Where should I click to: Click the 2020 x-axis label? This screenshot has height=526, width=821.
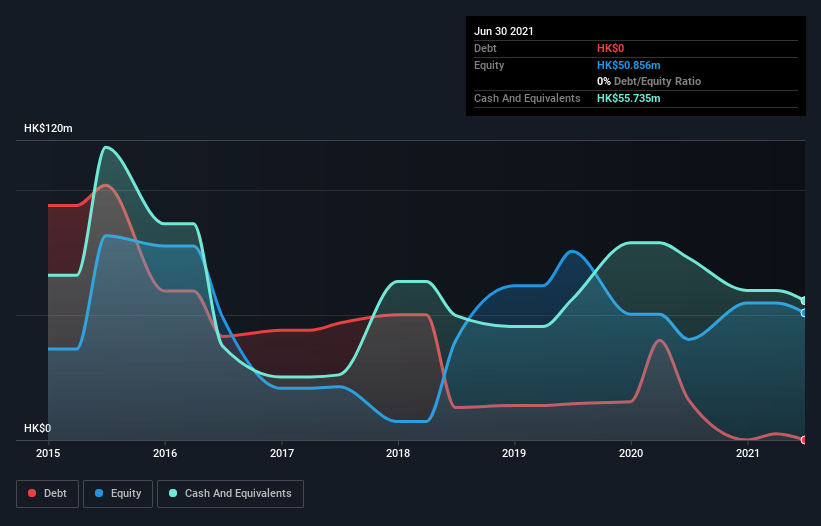coord(631,453)
